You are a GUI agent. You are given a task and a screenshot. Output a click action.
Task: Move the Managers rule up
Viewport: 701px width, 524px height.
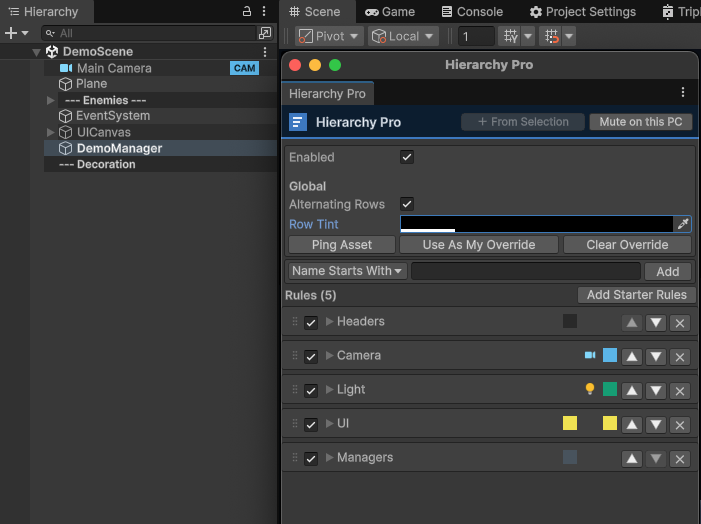[632, 458]
